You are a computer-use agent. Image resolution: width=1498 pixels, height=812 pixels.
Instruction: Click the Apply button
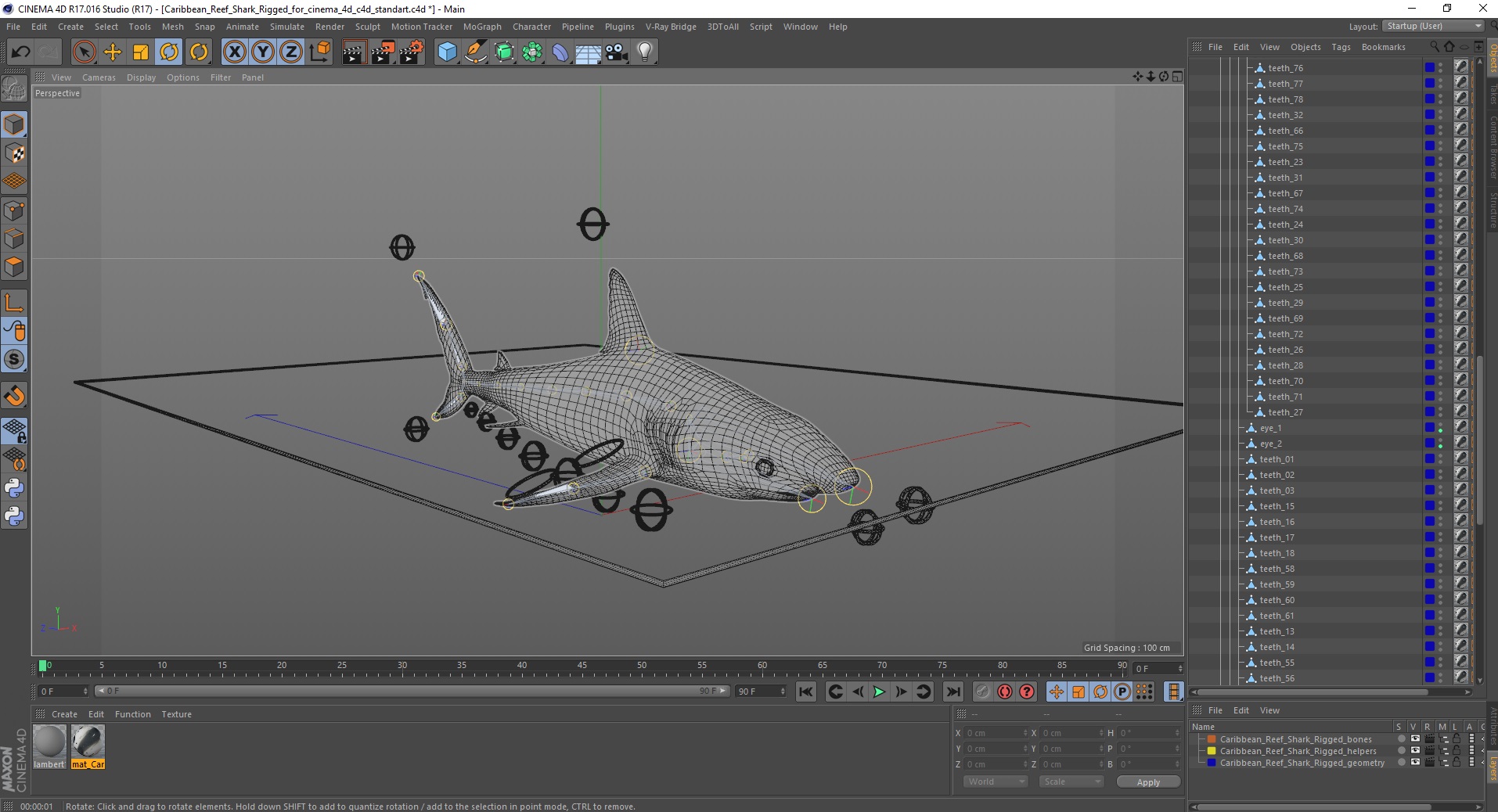(1148, 782)
